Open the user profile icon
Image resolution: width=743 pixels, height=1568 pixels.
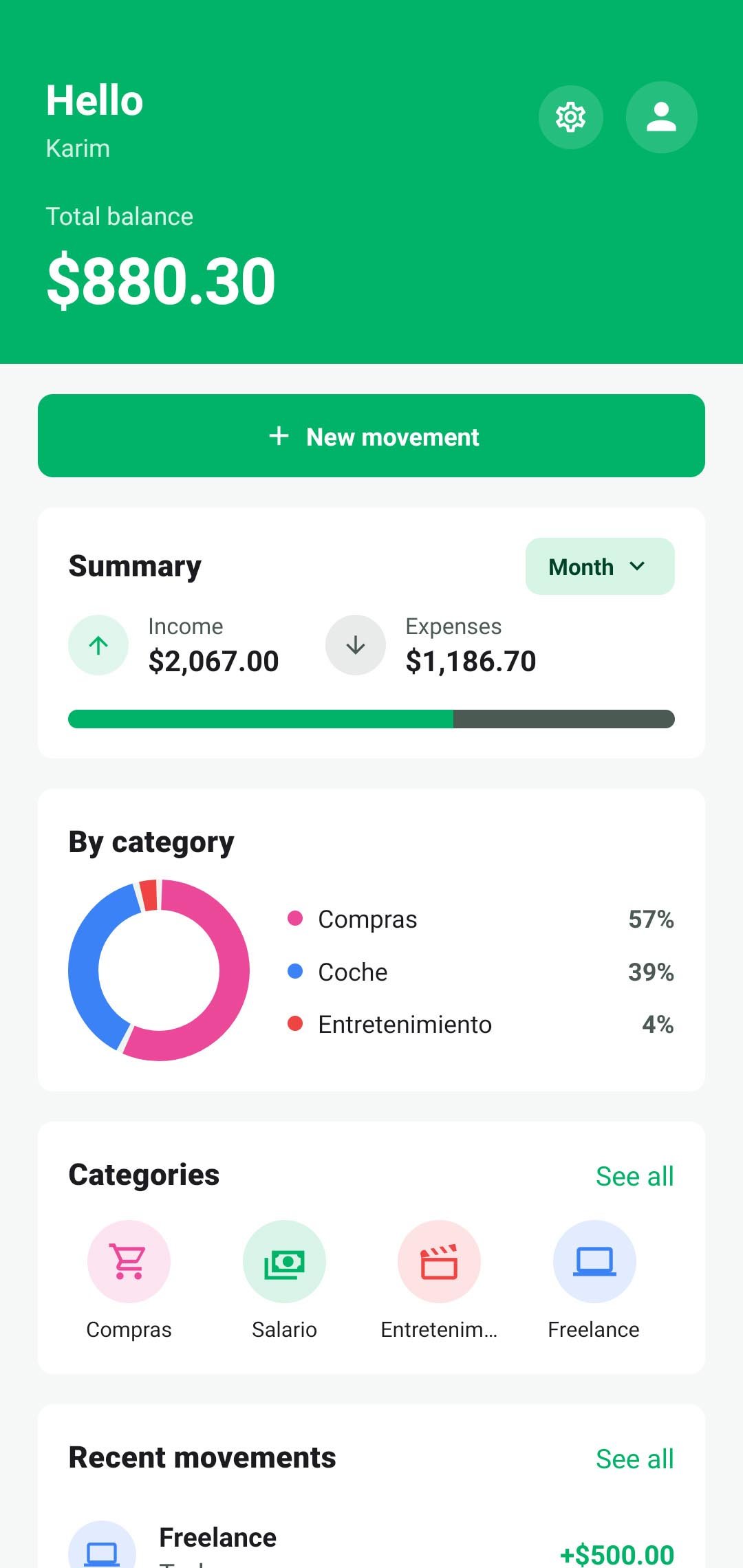(x=661, y=117)
